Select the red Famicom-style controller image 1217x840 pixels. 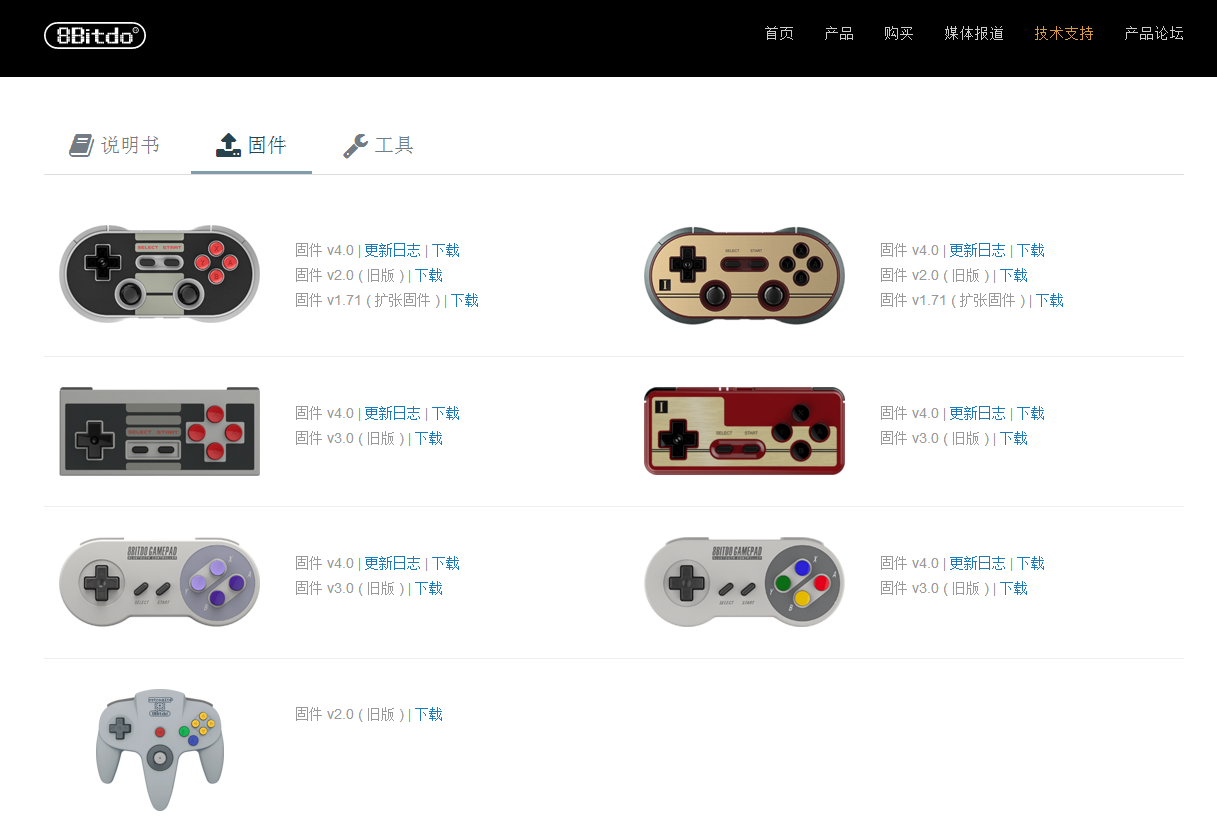[744, 431]
